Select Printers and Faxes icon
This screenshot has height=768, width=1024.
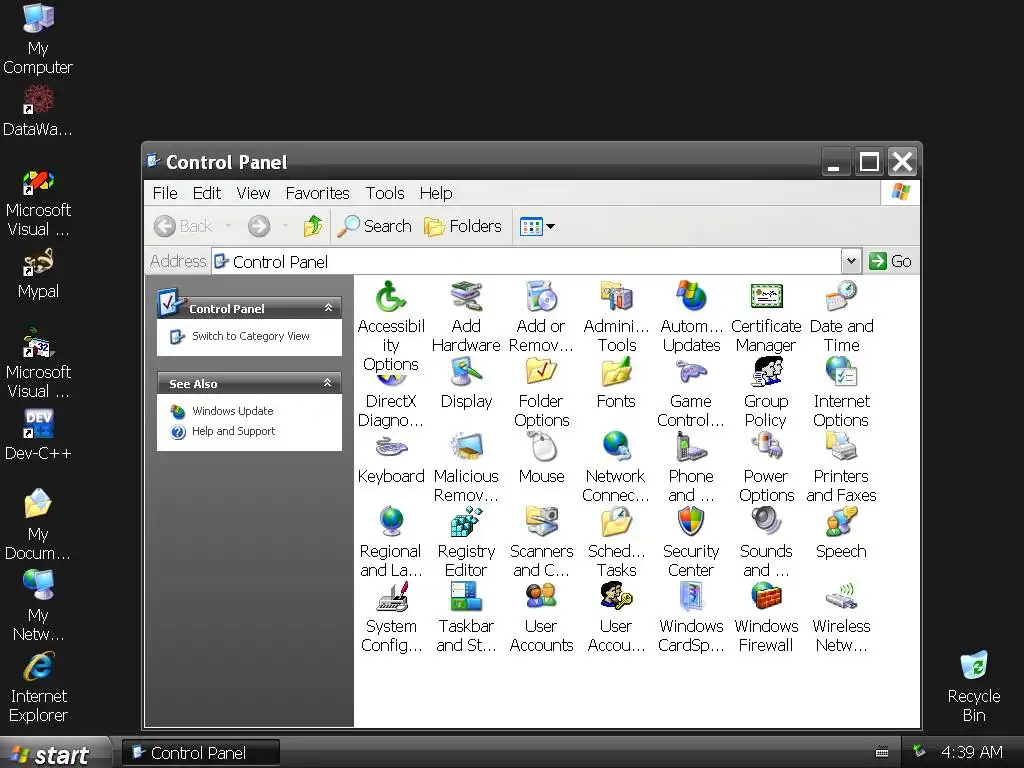(x=841, y=447)
